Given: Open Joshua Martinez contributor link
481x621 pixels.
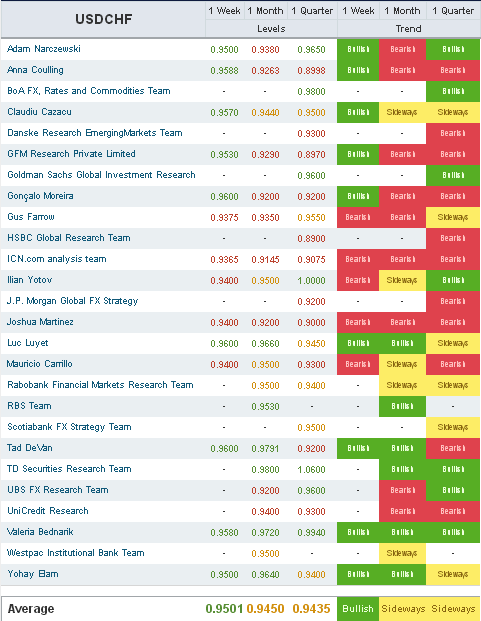Looking at the screenshot, I should click(x=40, y=322).
